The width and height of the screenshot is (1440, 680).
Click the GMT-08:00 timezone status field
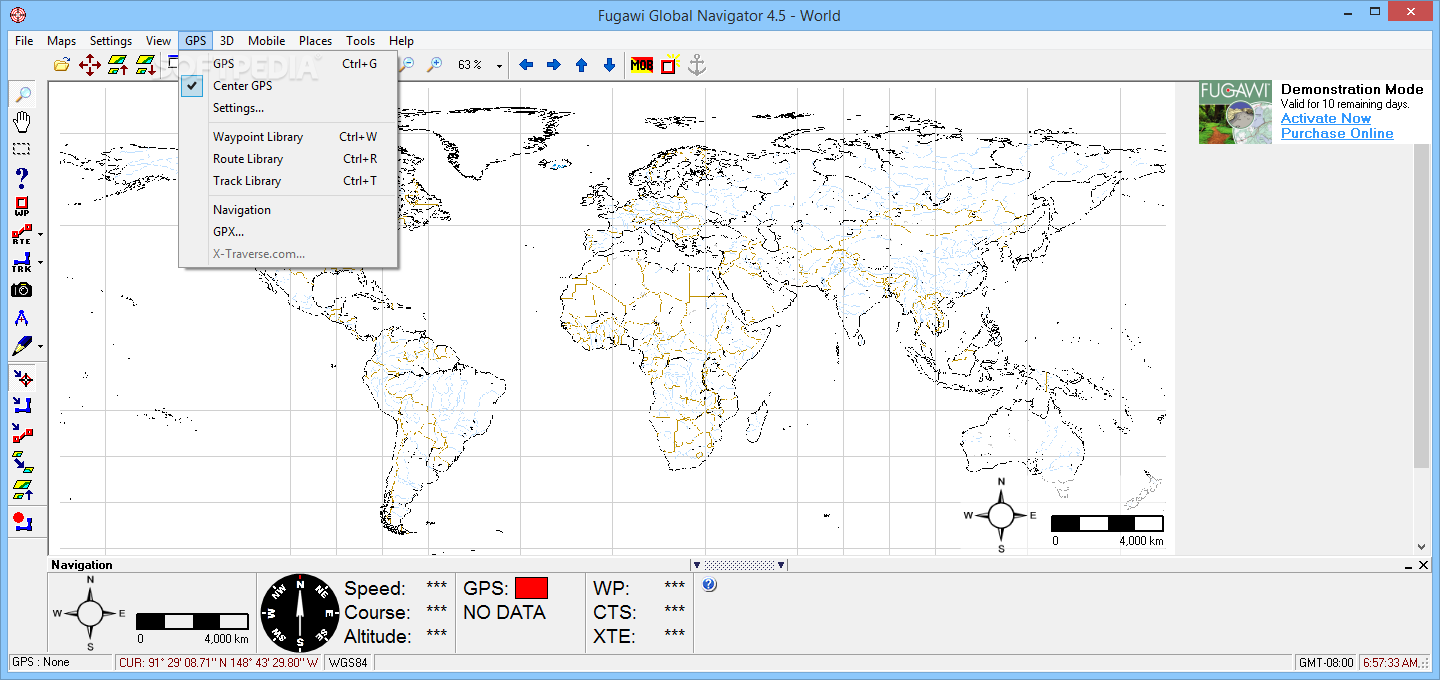point(1326,662)
